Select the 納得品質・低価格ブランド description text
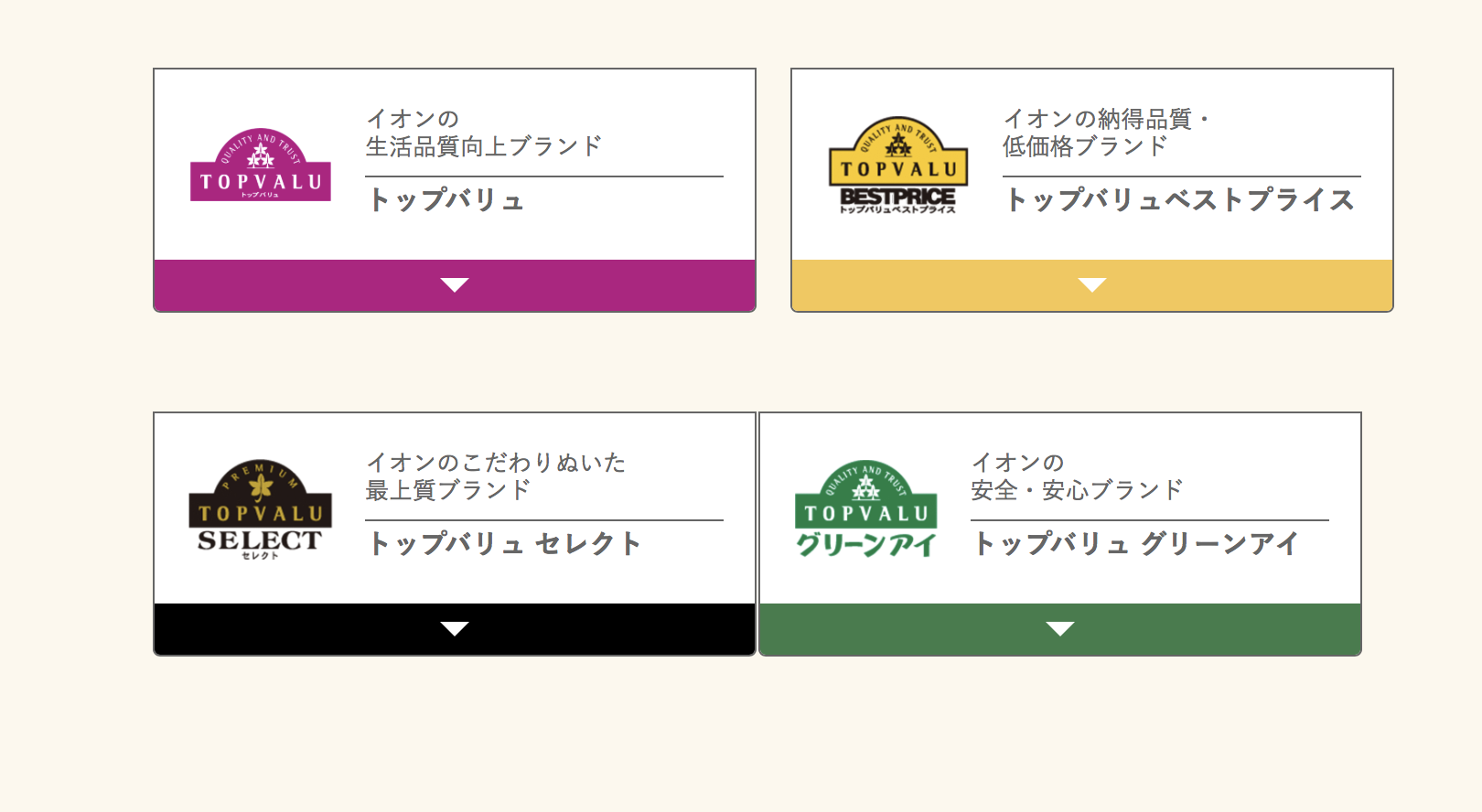Viewport: 1482px width, 812px height. [x=1108, y=133]
